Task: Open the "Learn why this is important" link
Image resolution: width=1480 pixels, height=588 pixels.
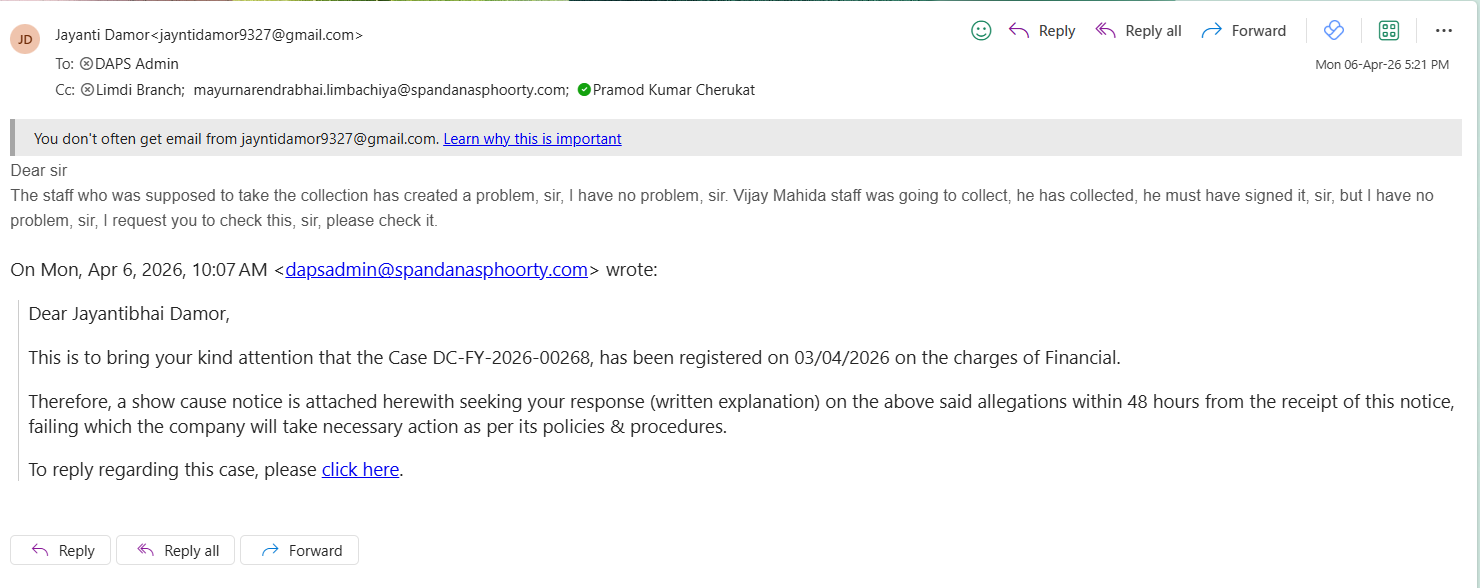Action: coord(532,139)
